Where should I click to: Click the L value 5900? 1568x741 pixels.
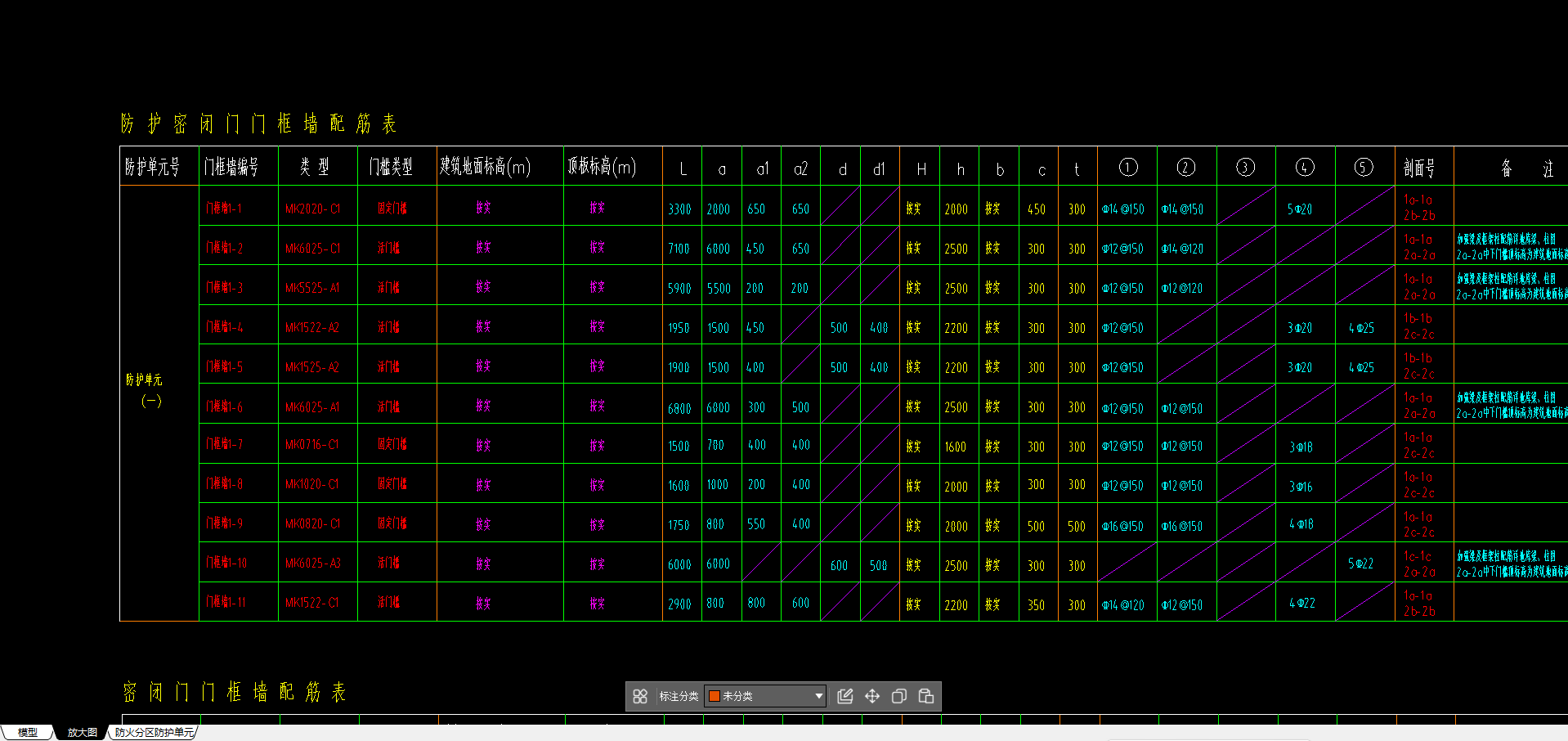[x=679, y=289]
